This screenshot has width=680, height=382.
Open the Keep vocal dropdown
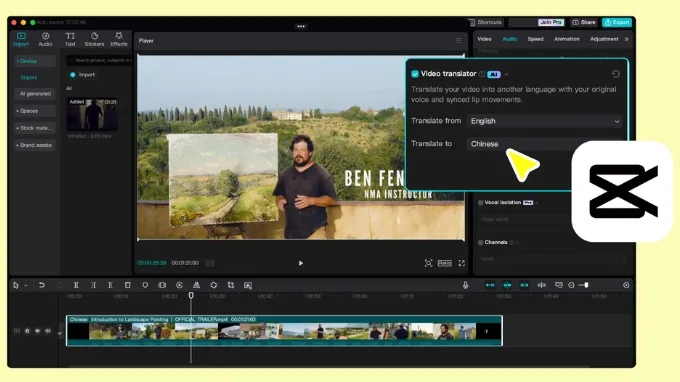(x=525, y=219)
